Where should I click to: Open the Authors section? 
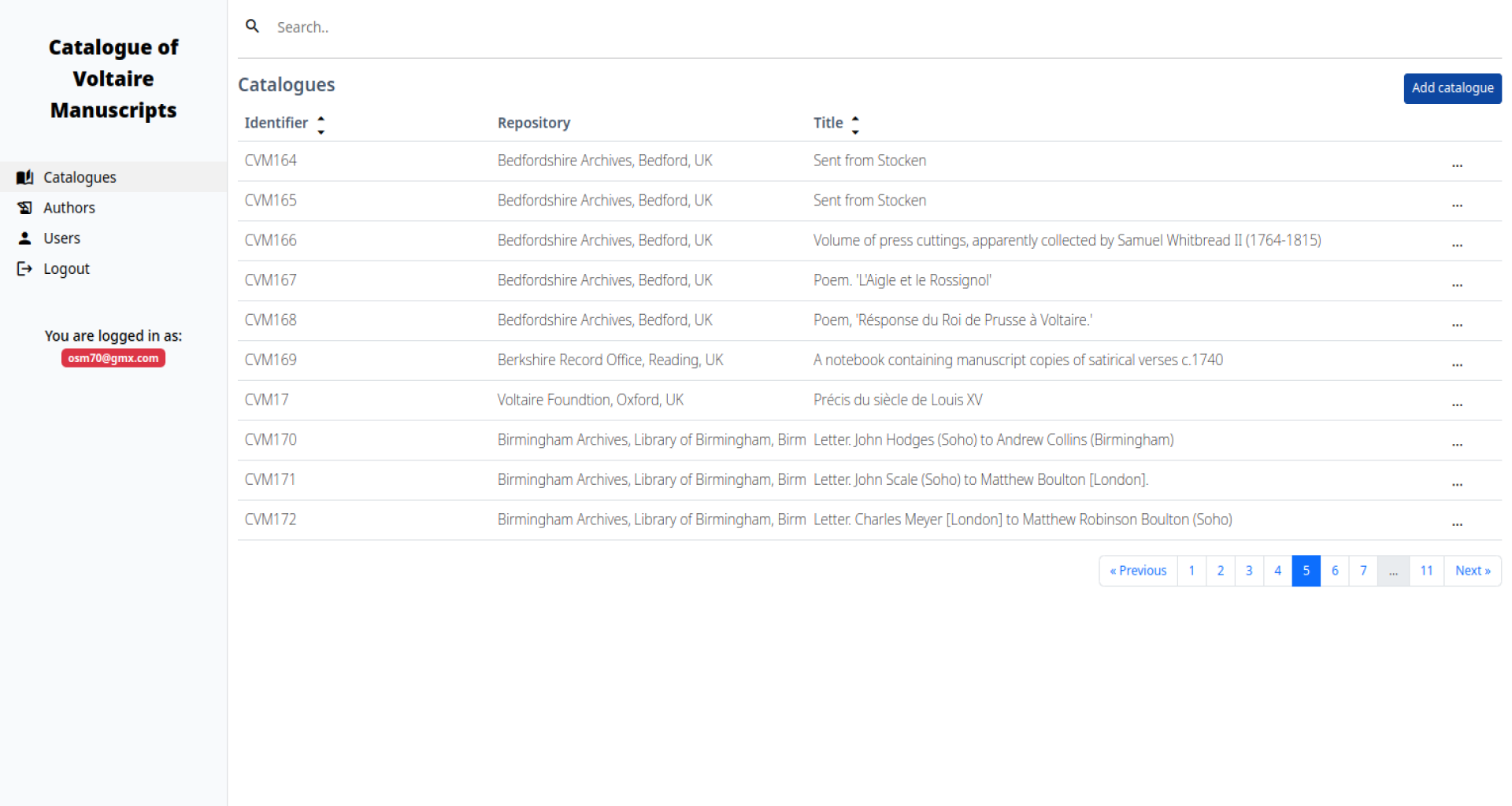point(69,208)
